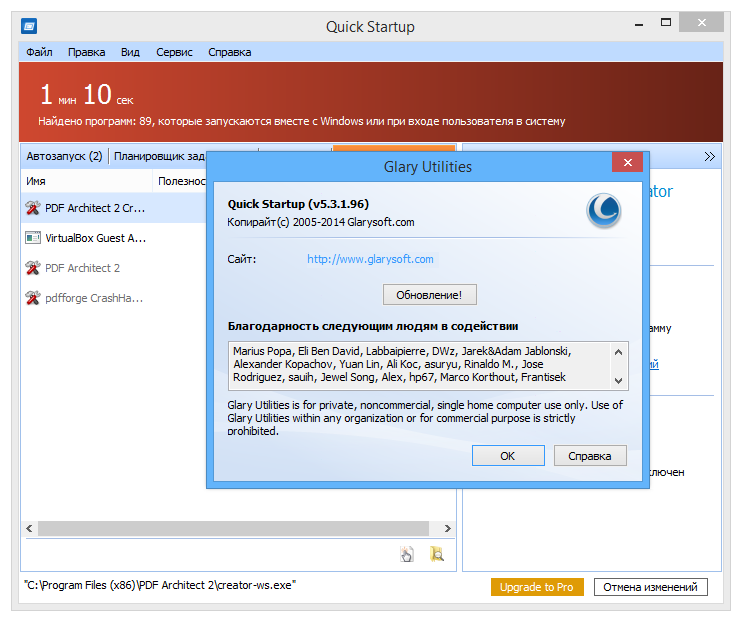The height and width of the screenshot is (622, 748).
Task: Click the PDF Architect 2 Creator row icon
Action: point(33,208)
